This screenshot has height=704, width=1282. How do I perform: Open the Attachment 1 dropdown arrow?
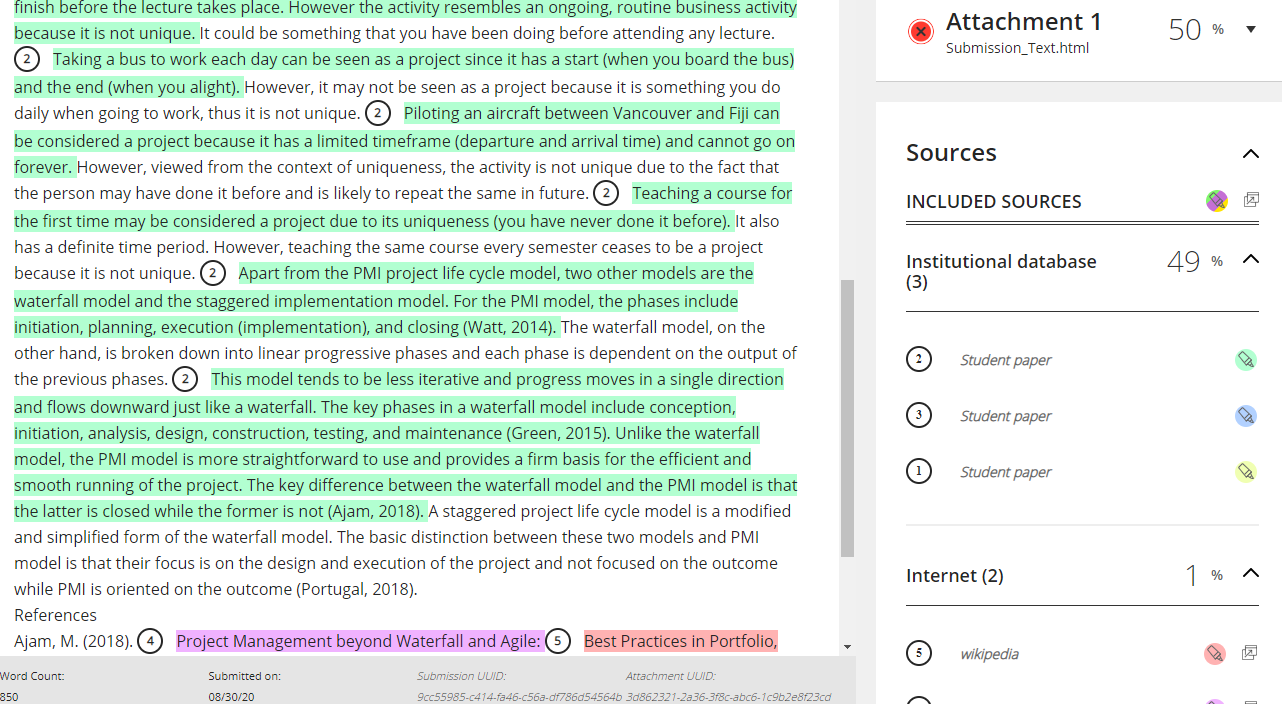tap(1250, 29)
